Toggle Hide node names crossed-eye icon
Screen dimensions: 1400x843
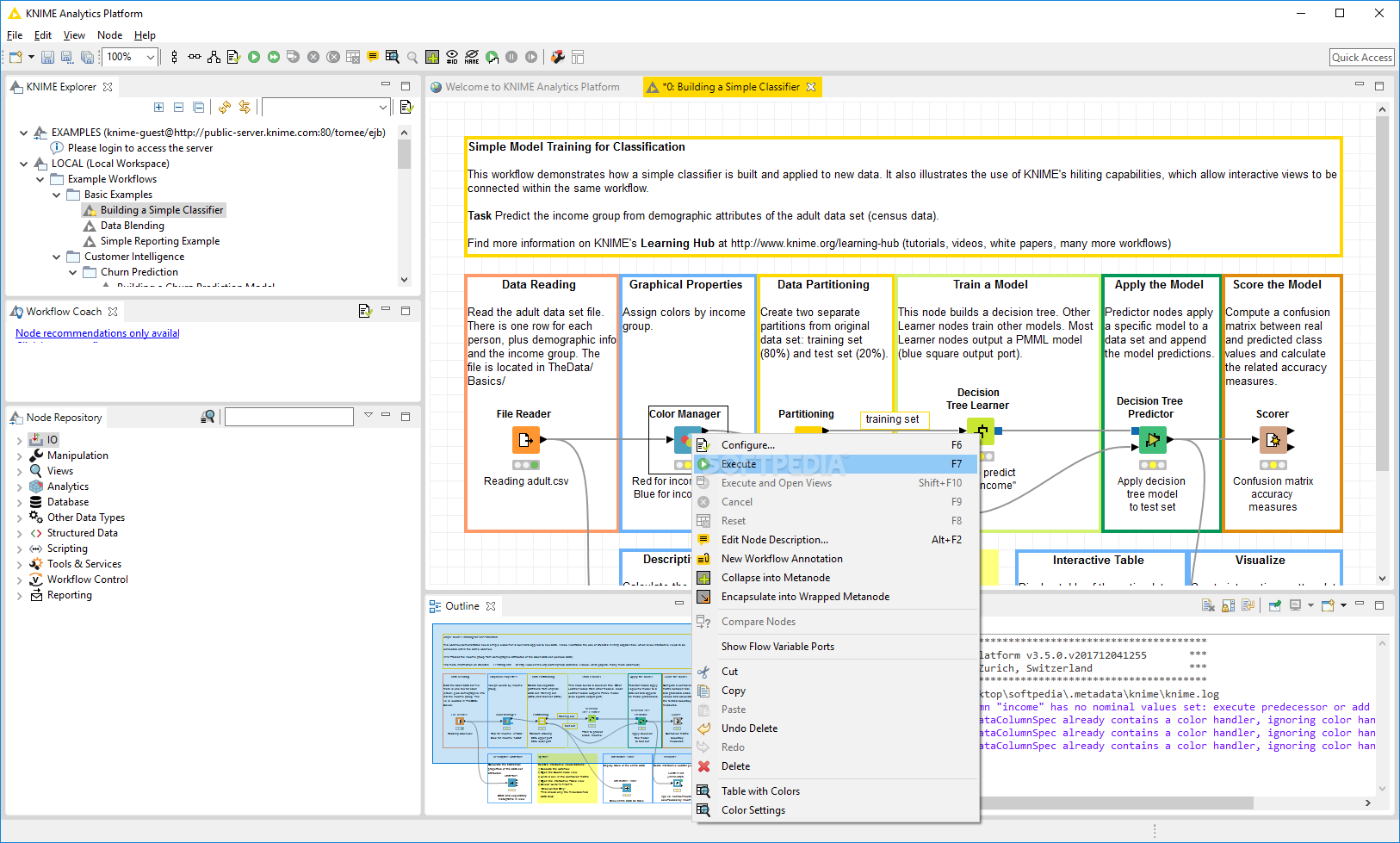(472, 57)
